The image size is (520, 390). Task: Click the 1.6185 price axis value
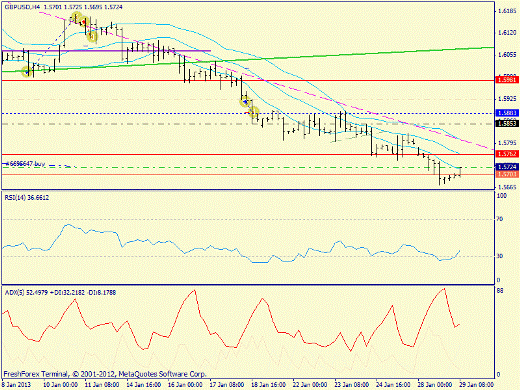click(x=507, y=11)
